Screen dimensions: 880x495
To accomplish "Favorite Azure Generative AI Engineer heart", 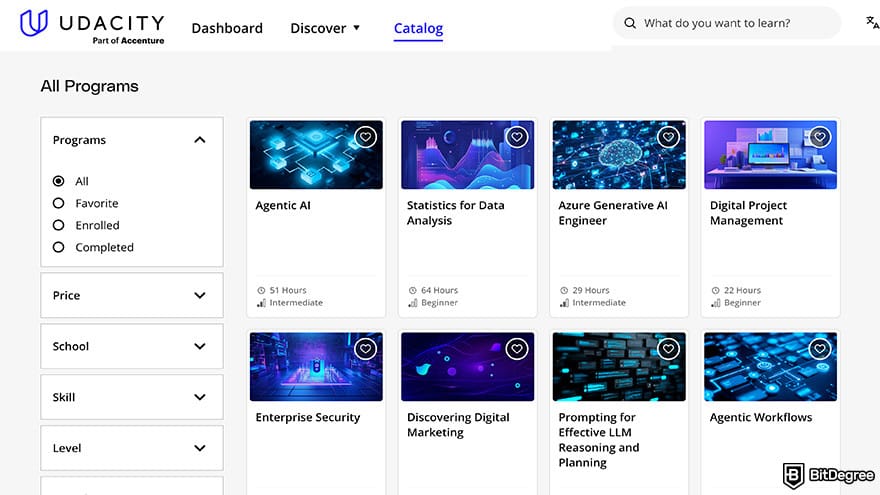I will [668, 137].
